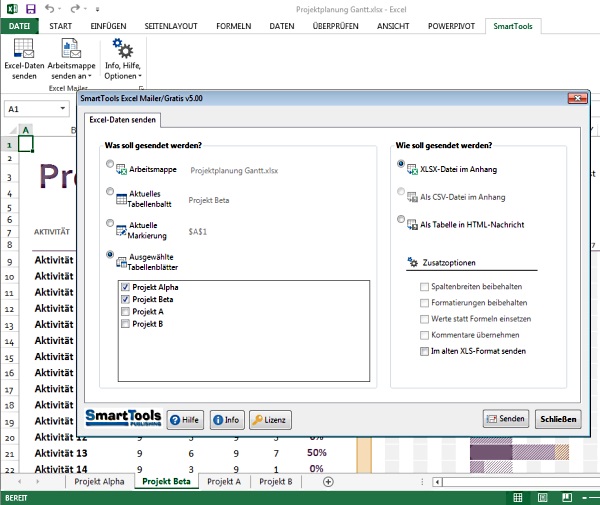Click the Excel-Daten senden ribbon icon
The height and width of the screenshot is (505, 600).
(x=24, y=48)
